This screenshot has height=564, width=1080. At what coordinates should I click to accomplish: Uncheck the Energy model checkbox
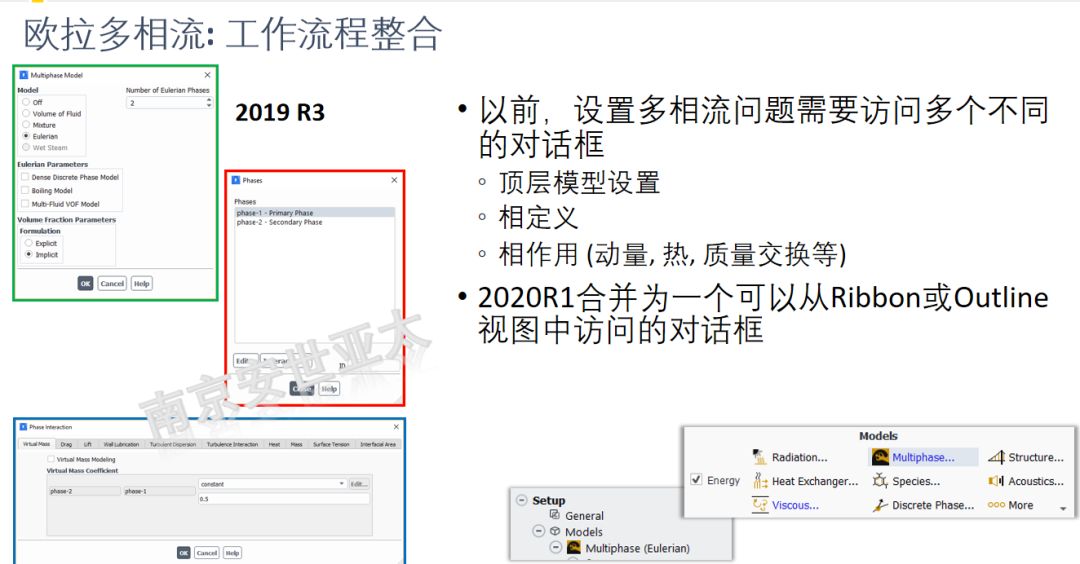pos(696,479)
